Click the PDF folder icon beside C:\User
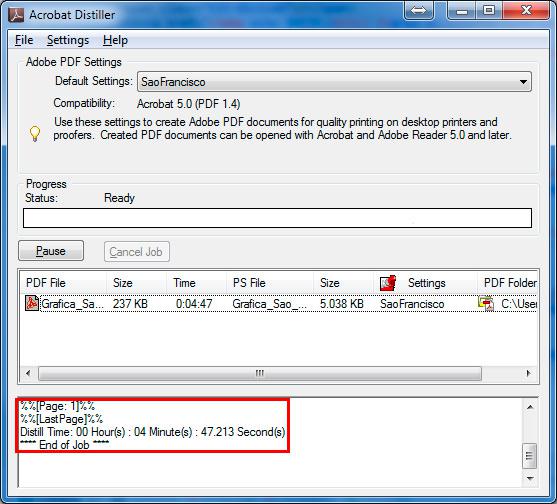This screenshot has height=504, width=557. point(486,304)
